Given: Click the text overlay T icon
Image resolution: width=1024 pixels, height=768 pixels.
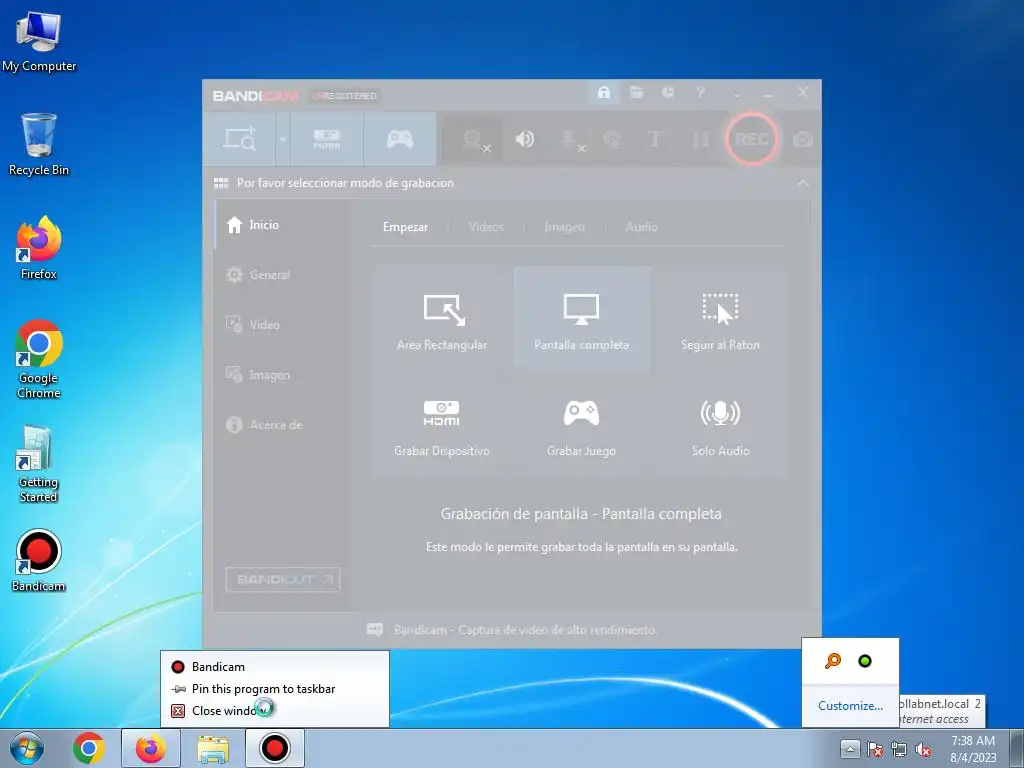Looking at the screenshot, I should (654, 139).
